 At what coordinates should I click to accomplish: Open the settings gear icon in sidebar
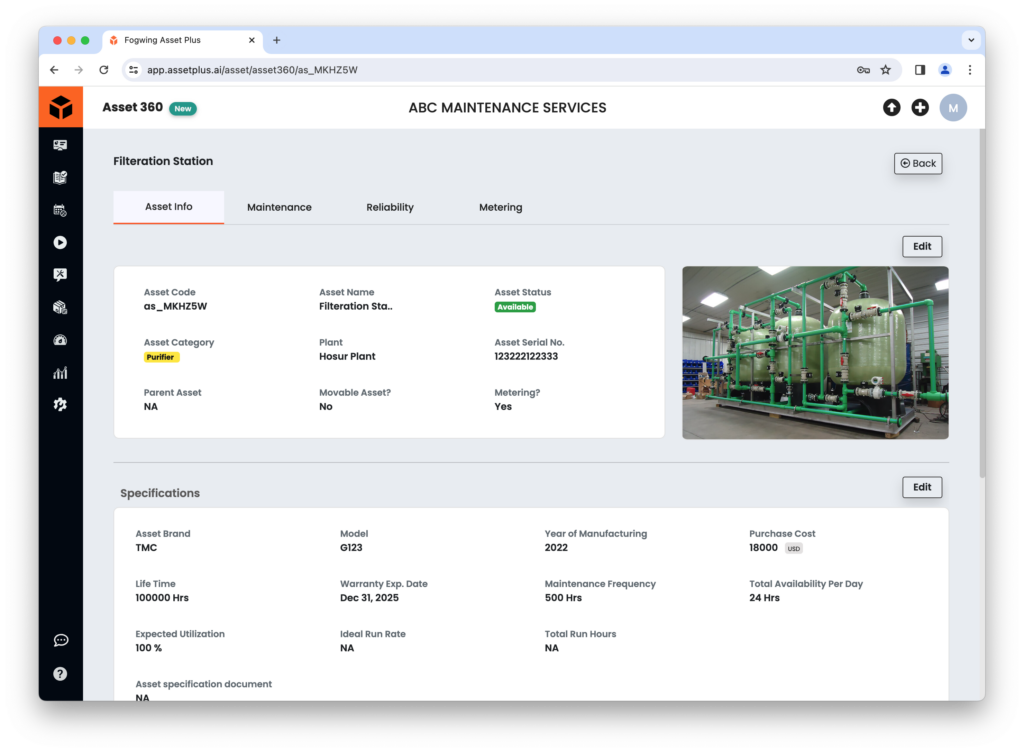[x=60, y=405]
